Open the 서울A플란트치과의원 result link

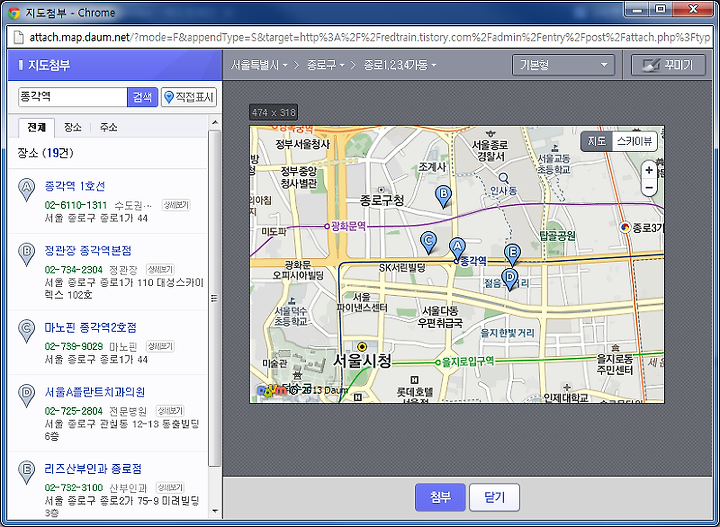95,392
